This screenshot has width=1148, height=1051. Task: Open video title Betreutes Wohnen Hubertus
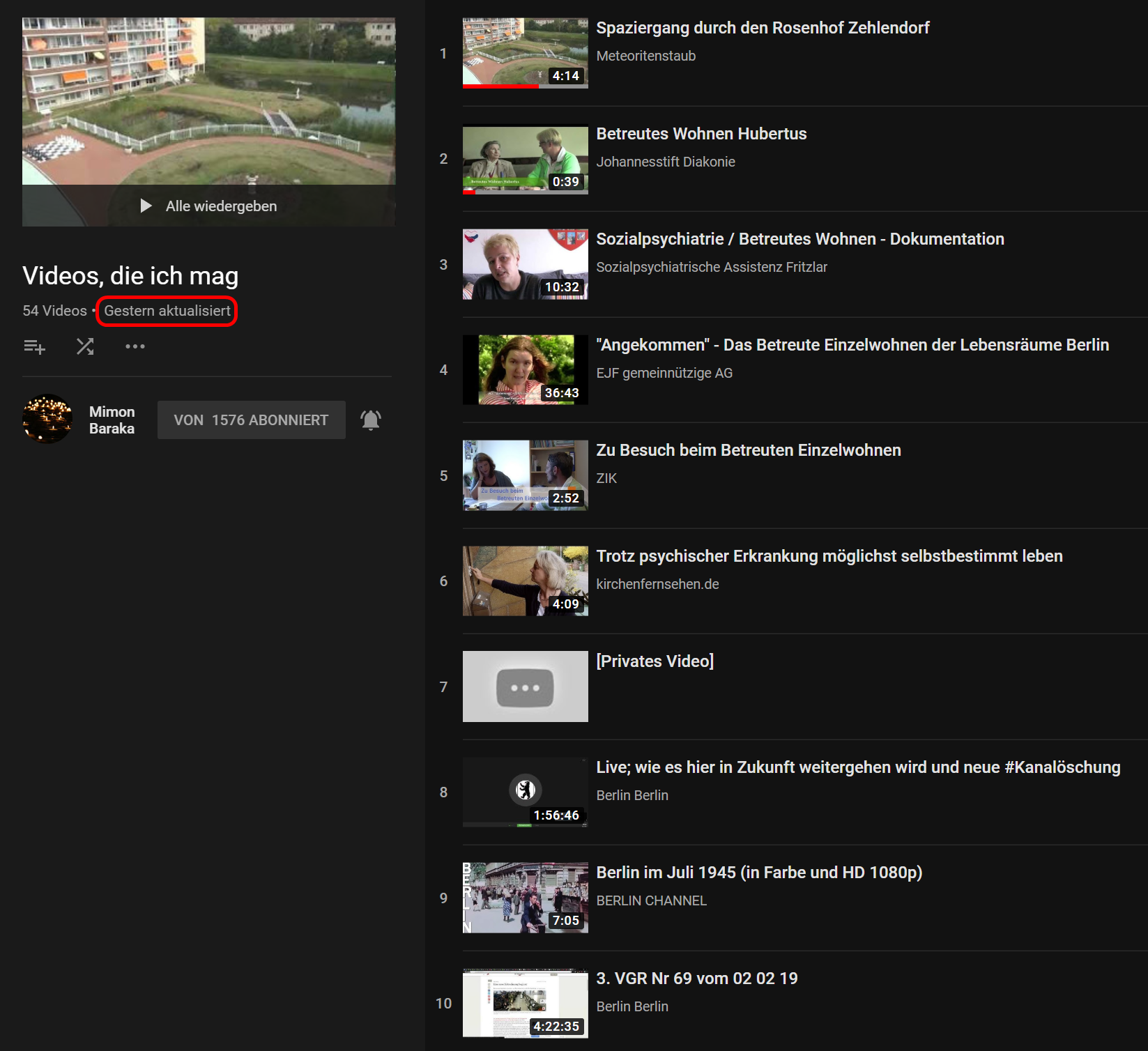[x=702, y=134]
